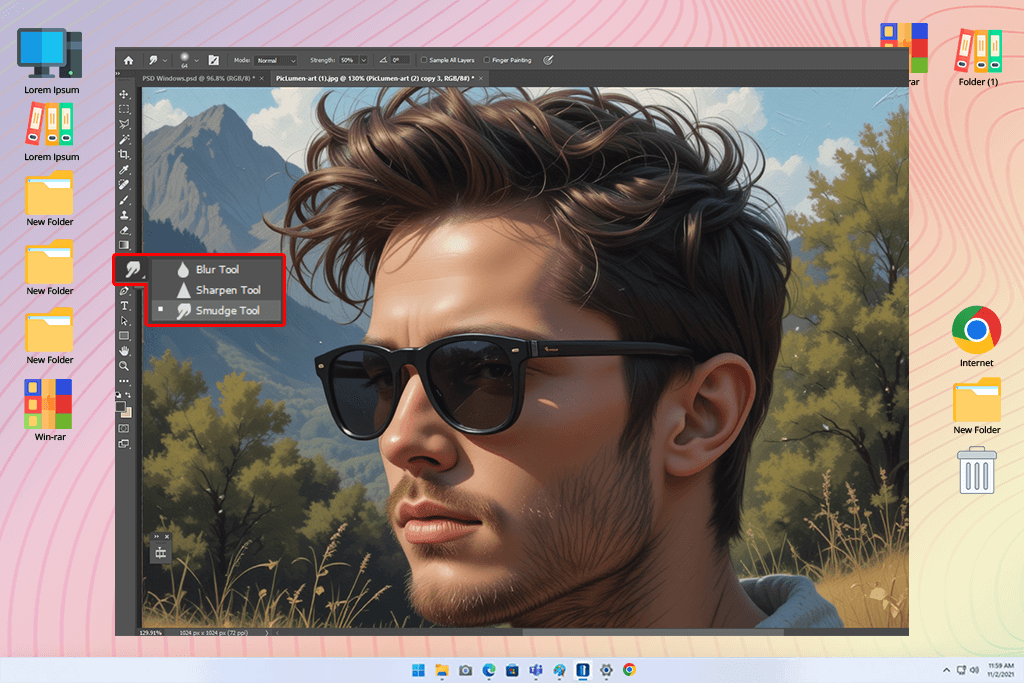
Task: Show hidden system tray icons
Action: pos(946,670)
